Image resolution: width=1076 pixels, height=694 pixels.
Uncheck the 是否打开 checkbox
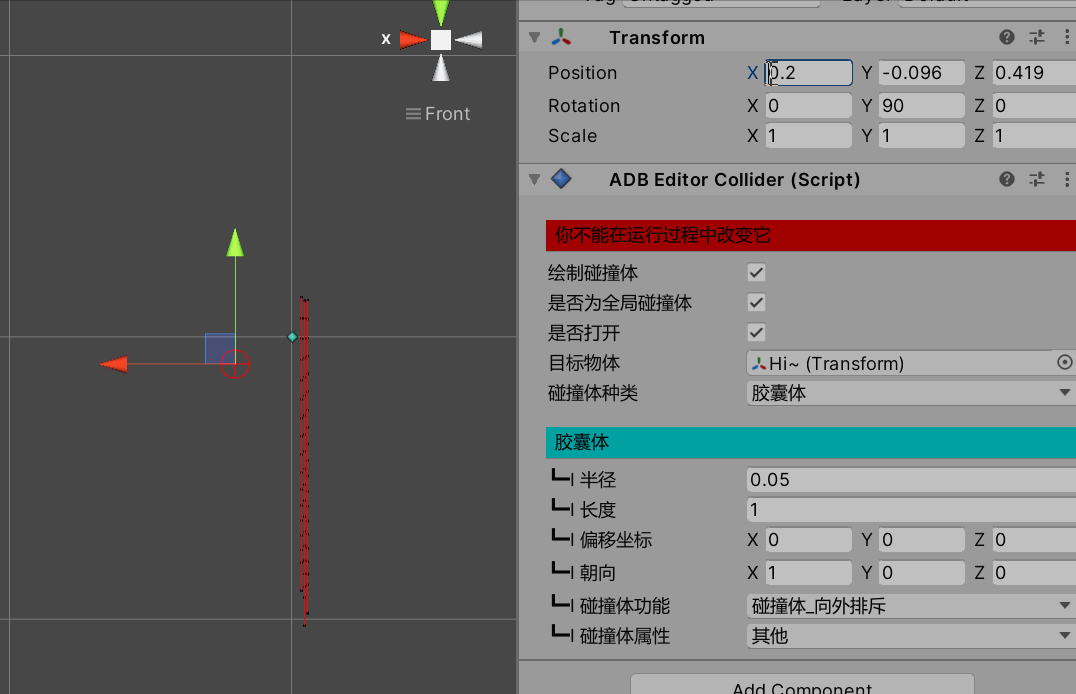(x=757, y=332)
